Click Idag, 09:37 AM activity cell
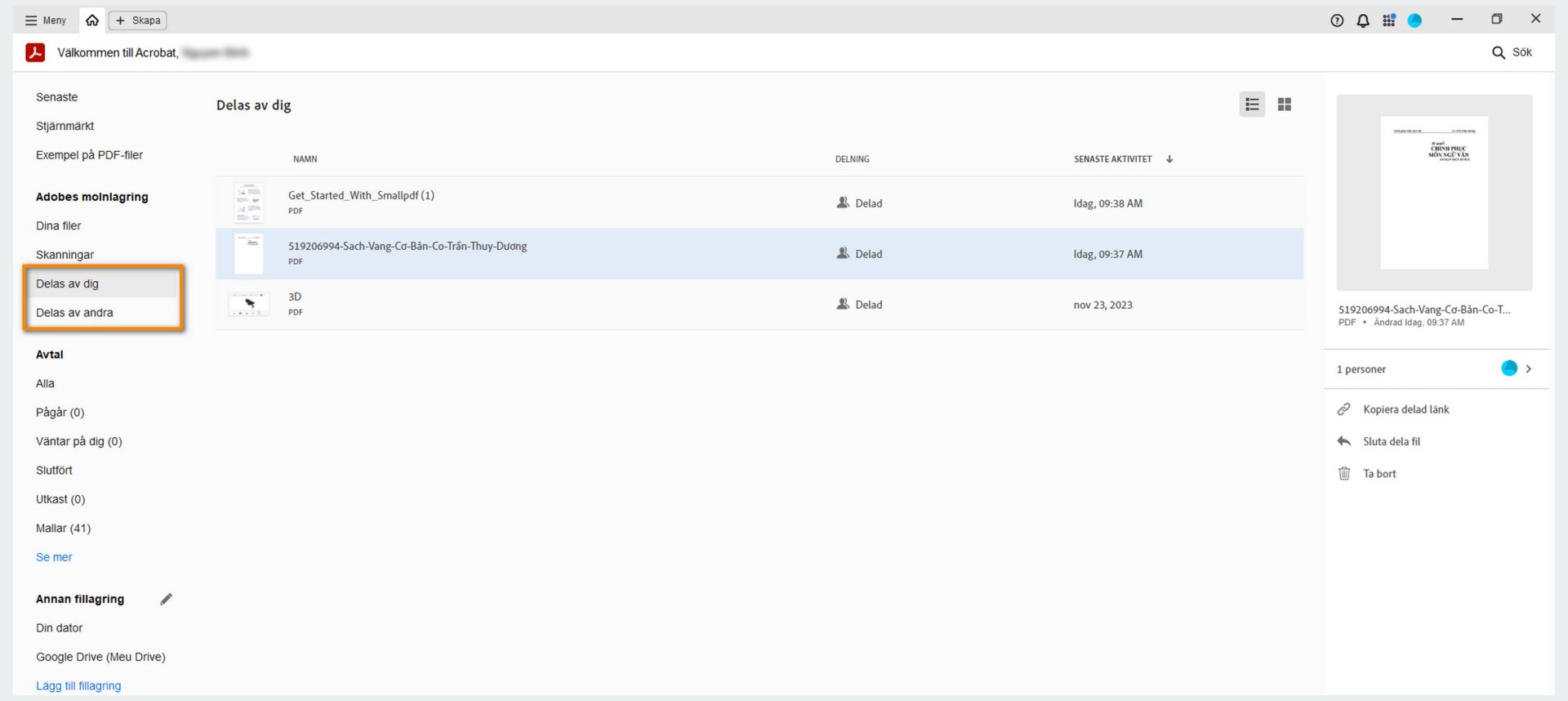 click(1108, 254)
